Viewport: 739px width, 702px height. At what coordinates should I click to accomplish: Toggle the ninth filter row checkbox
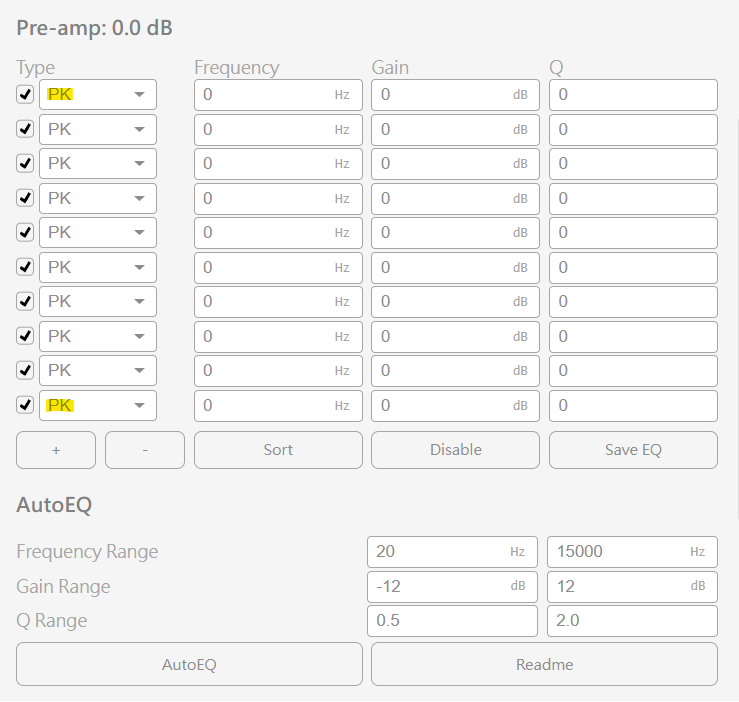tap(25, 371)
